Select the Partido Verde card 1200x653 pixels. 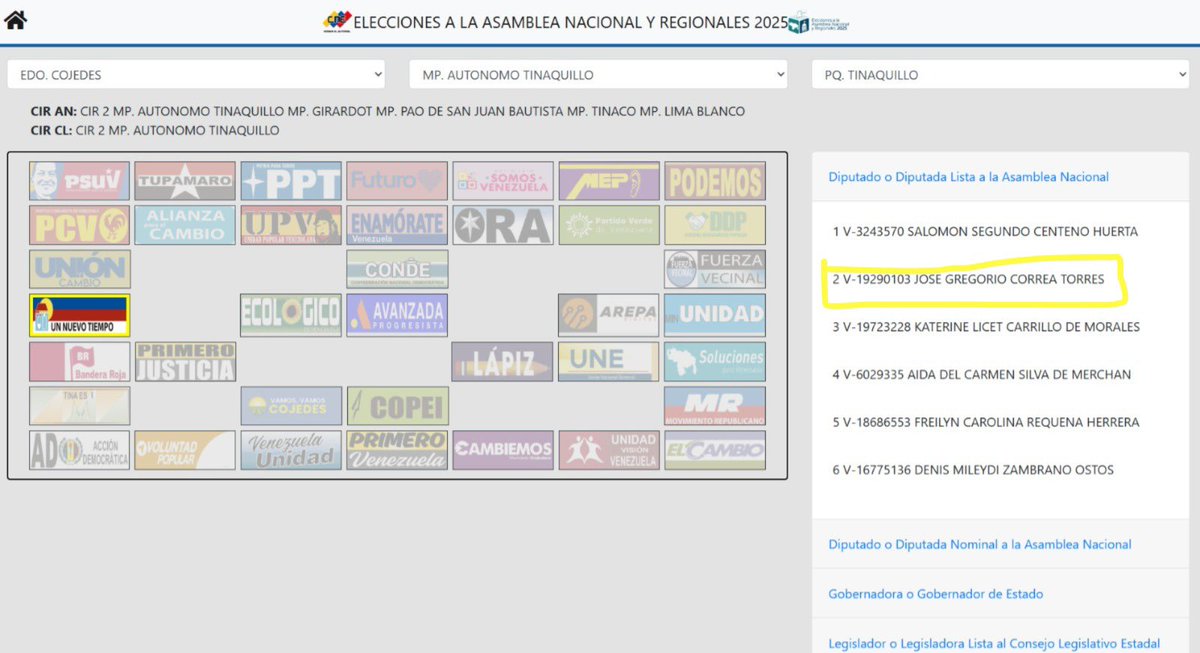click(x=609, y=225)
